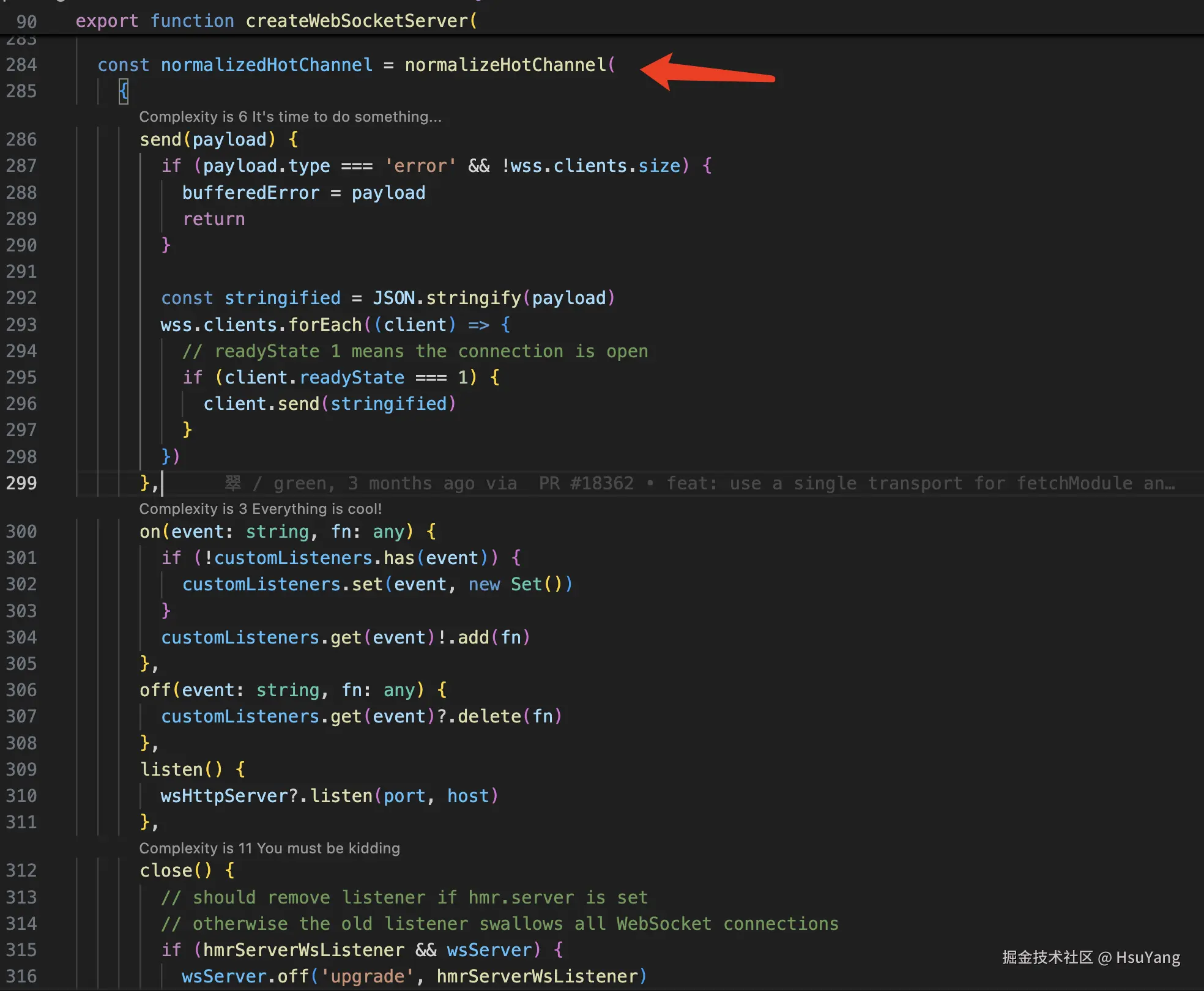This screenshot has width=1204, height=991.
Task: Click the normalizeHotChannel function call name
Action: coord(505,65)
